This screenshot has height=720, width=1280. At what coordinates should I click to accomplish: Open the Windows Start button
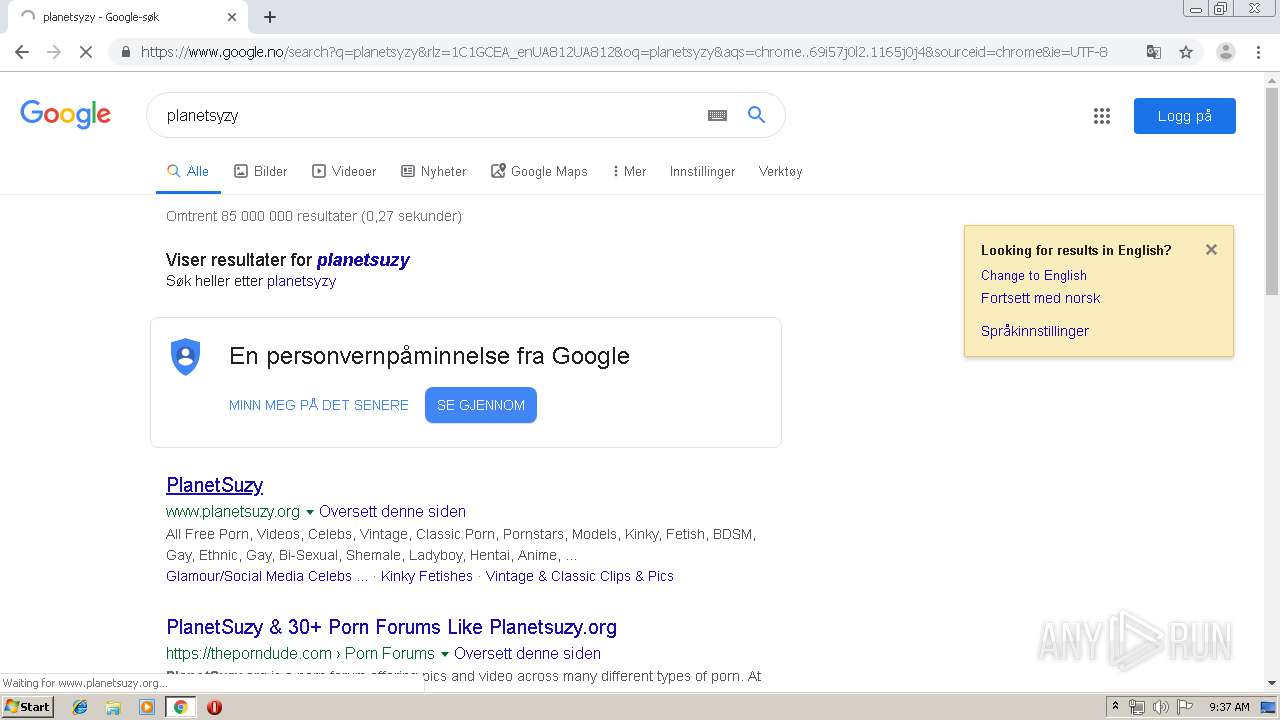(x=28, y=706)
